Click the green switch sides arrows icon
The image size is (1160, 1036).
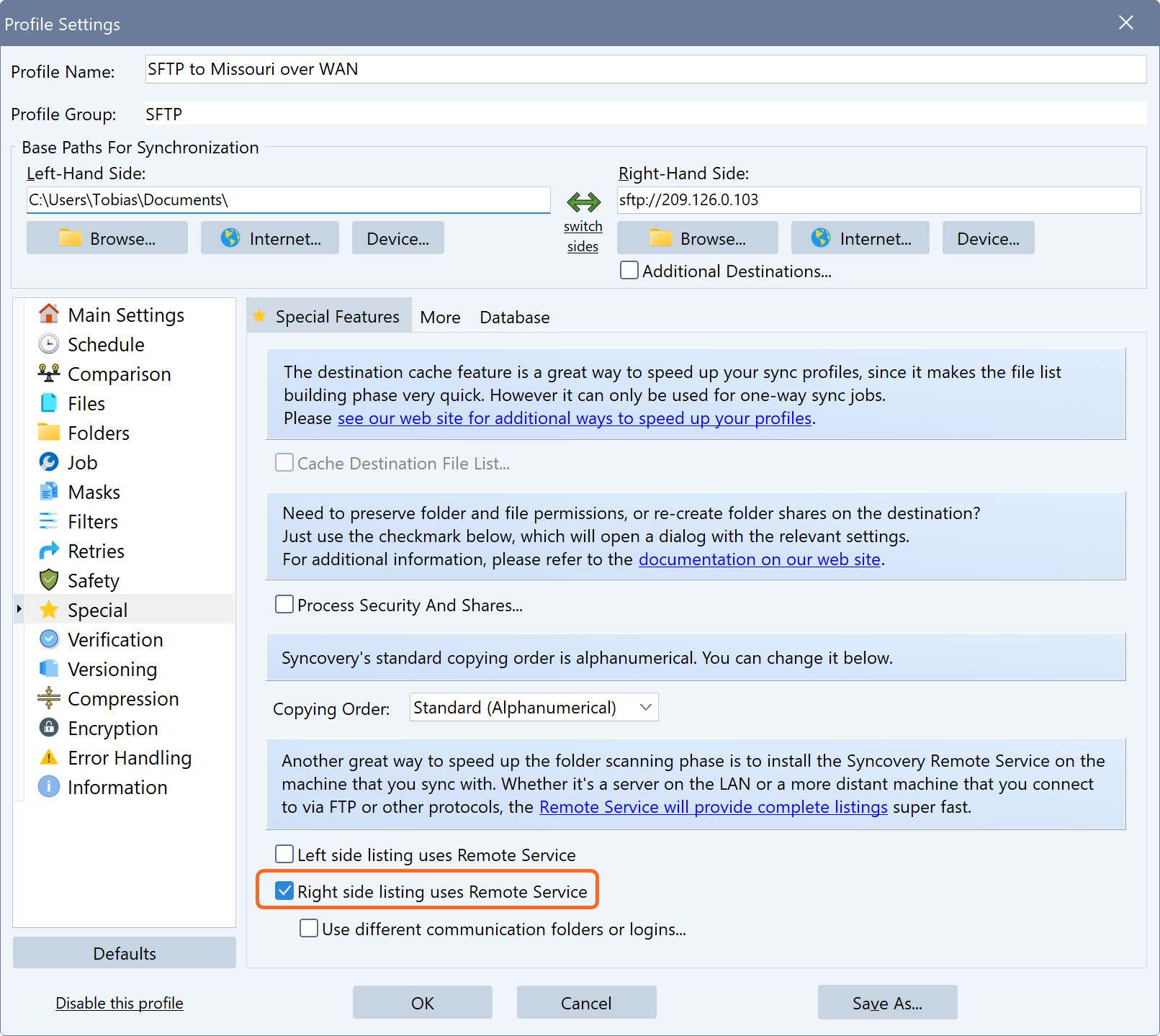[583, 202]
